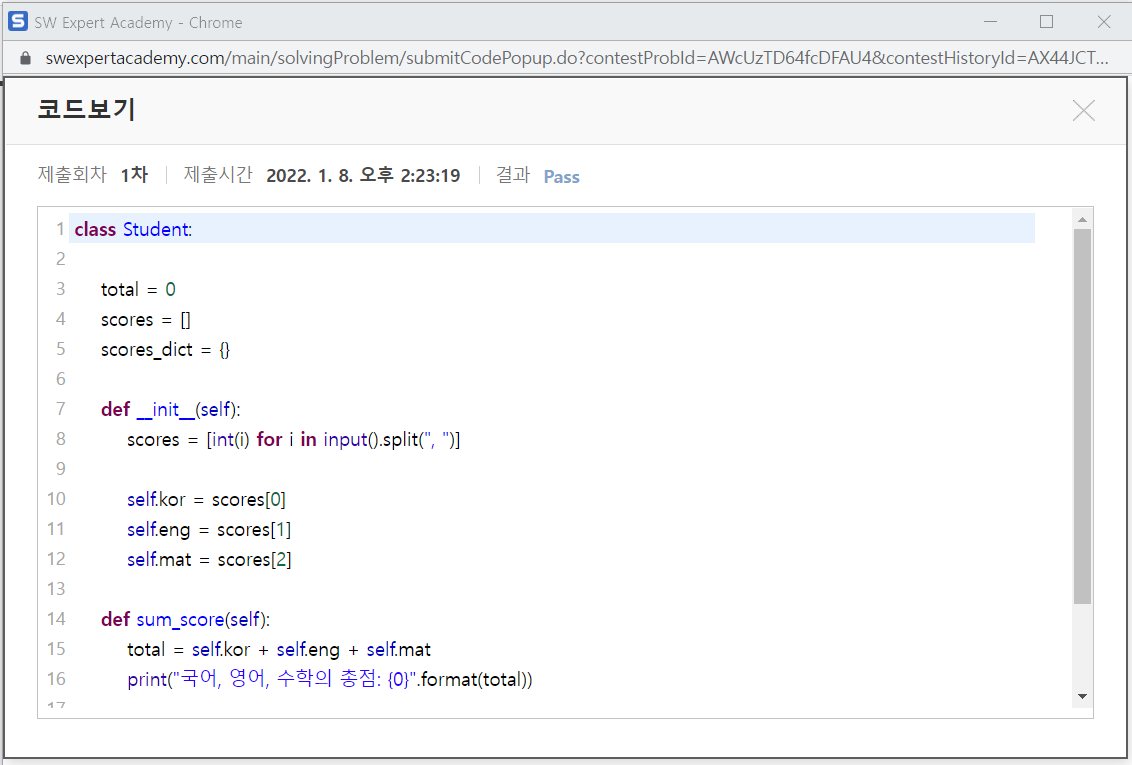Click code line 'total = 0'

138,289
